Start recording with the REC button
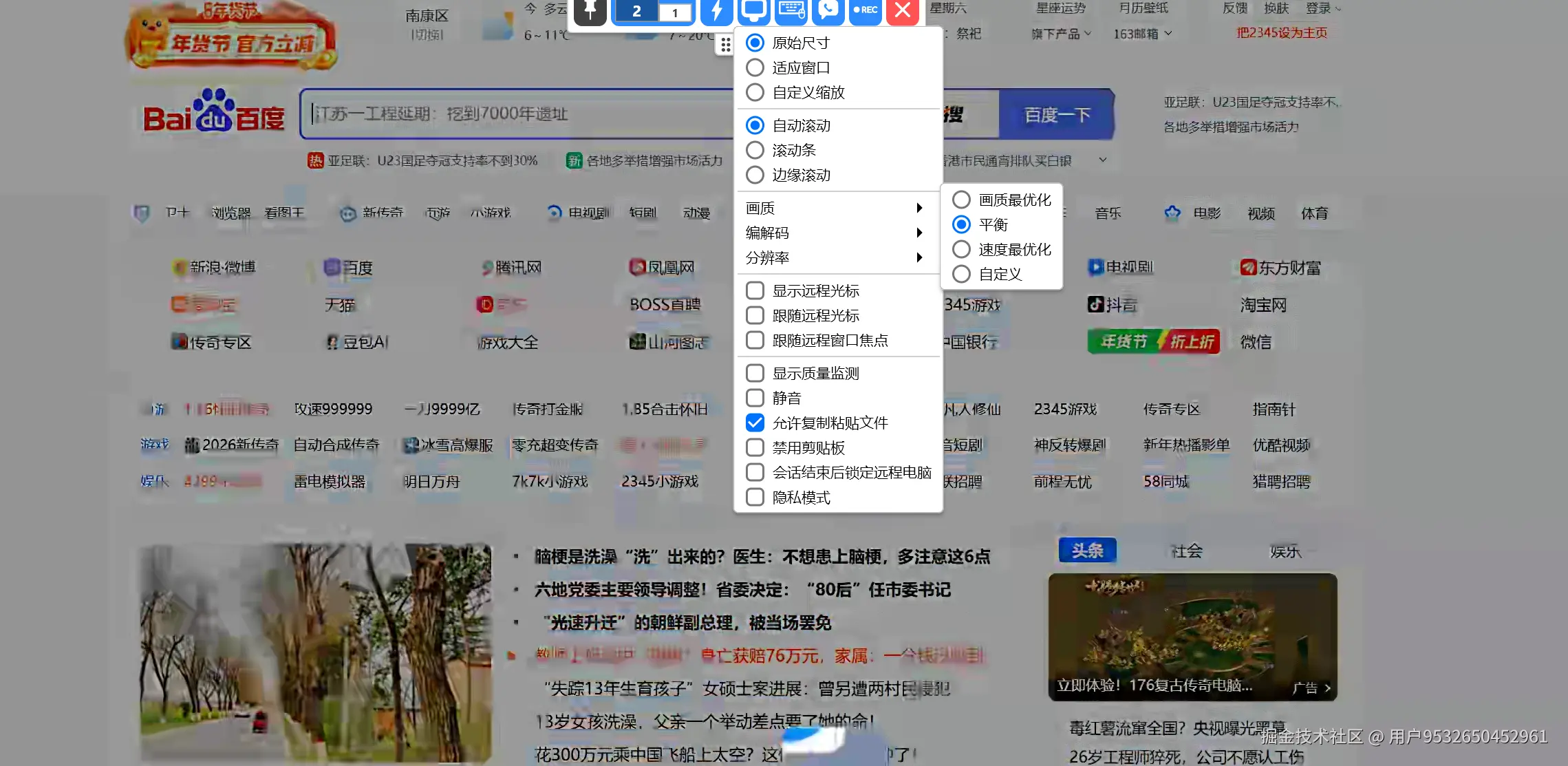 coord(865,10)
